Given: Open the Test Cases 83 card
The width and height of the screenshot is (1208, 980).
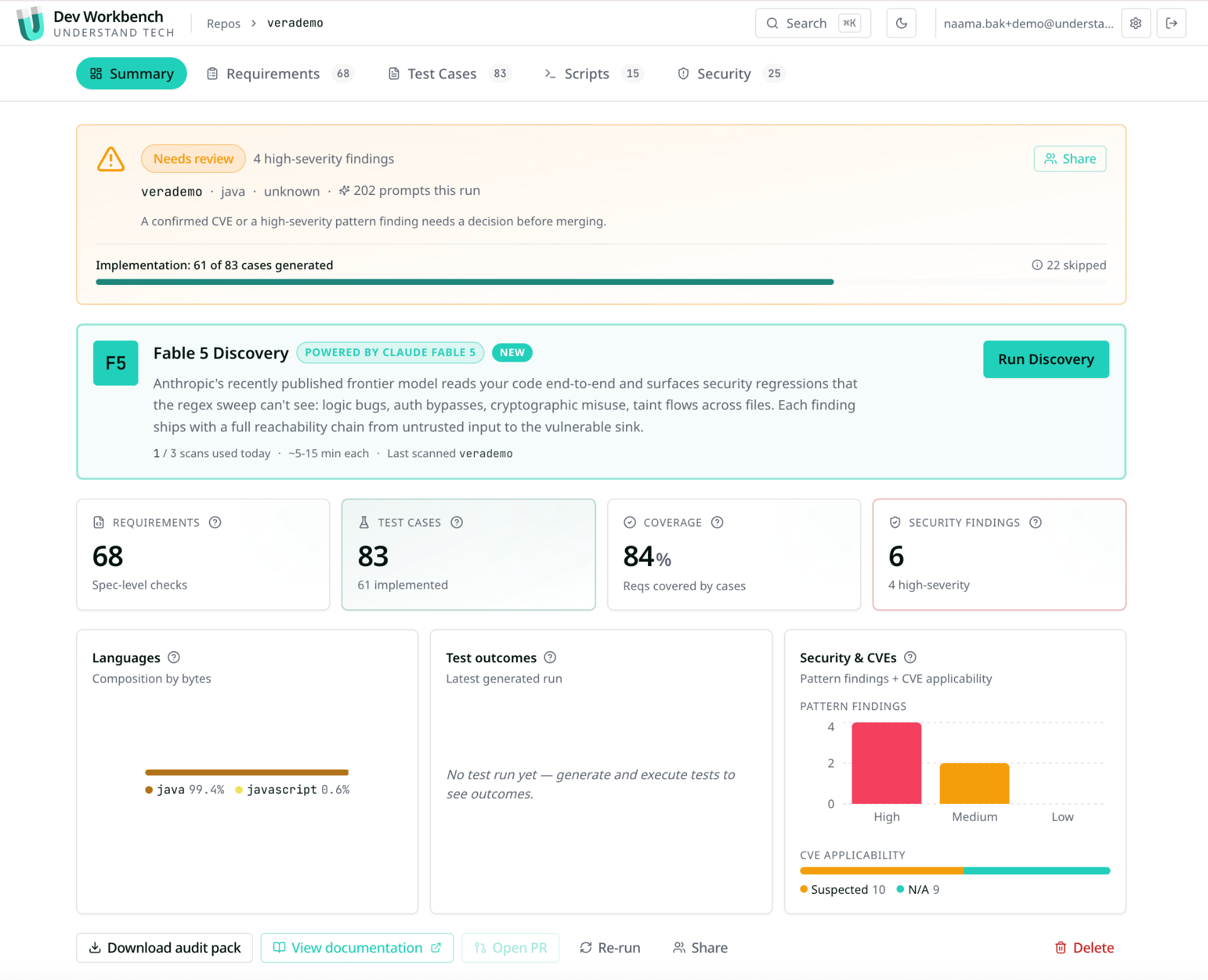Looking at the screenshot, I should tap(469, 555).
